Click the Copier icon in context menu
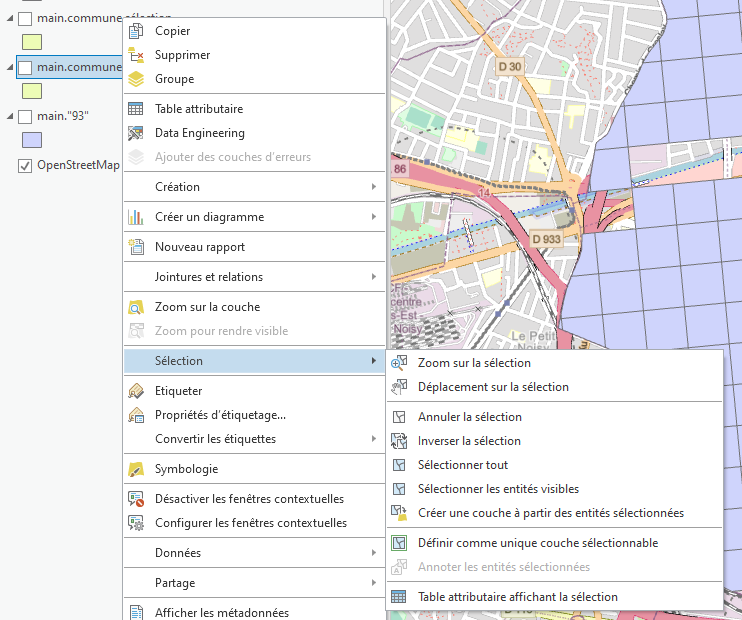This screenshot has width=742, height=620. coord(136,31)
